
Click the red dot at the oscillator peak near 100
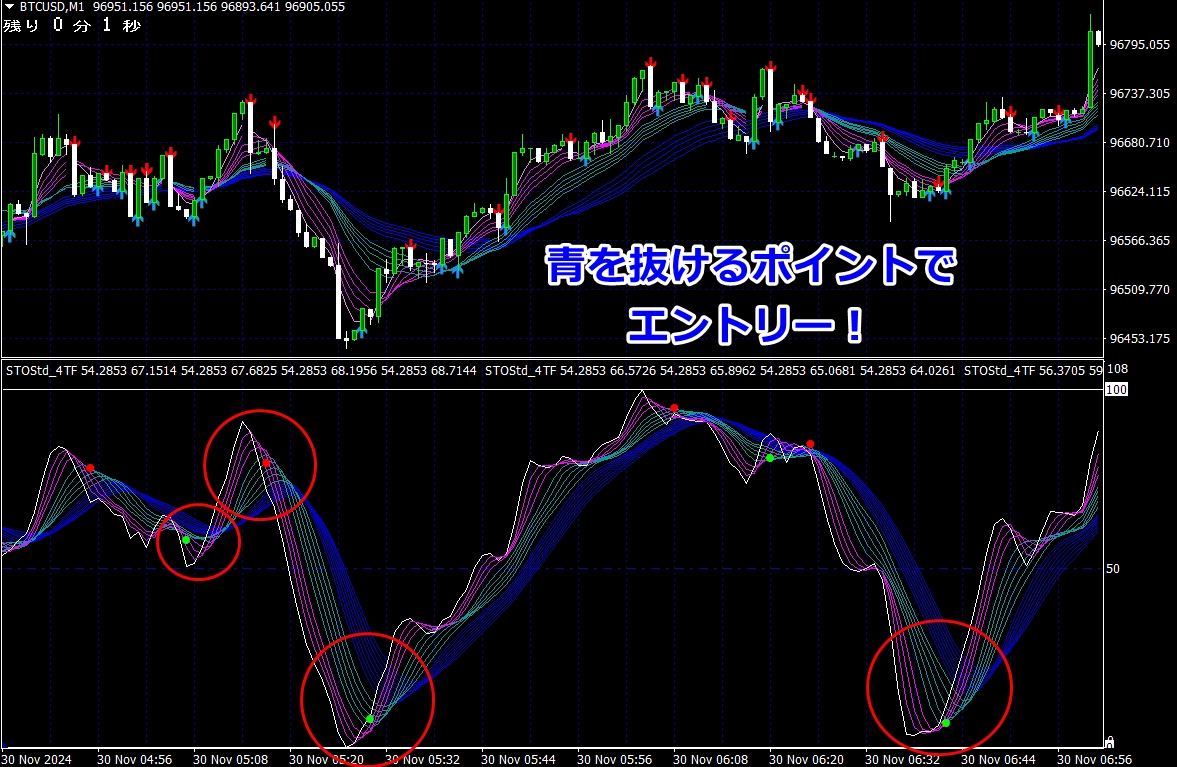pos(675,408)
